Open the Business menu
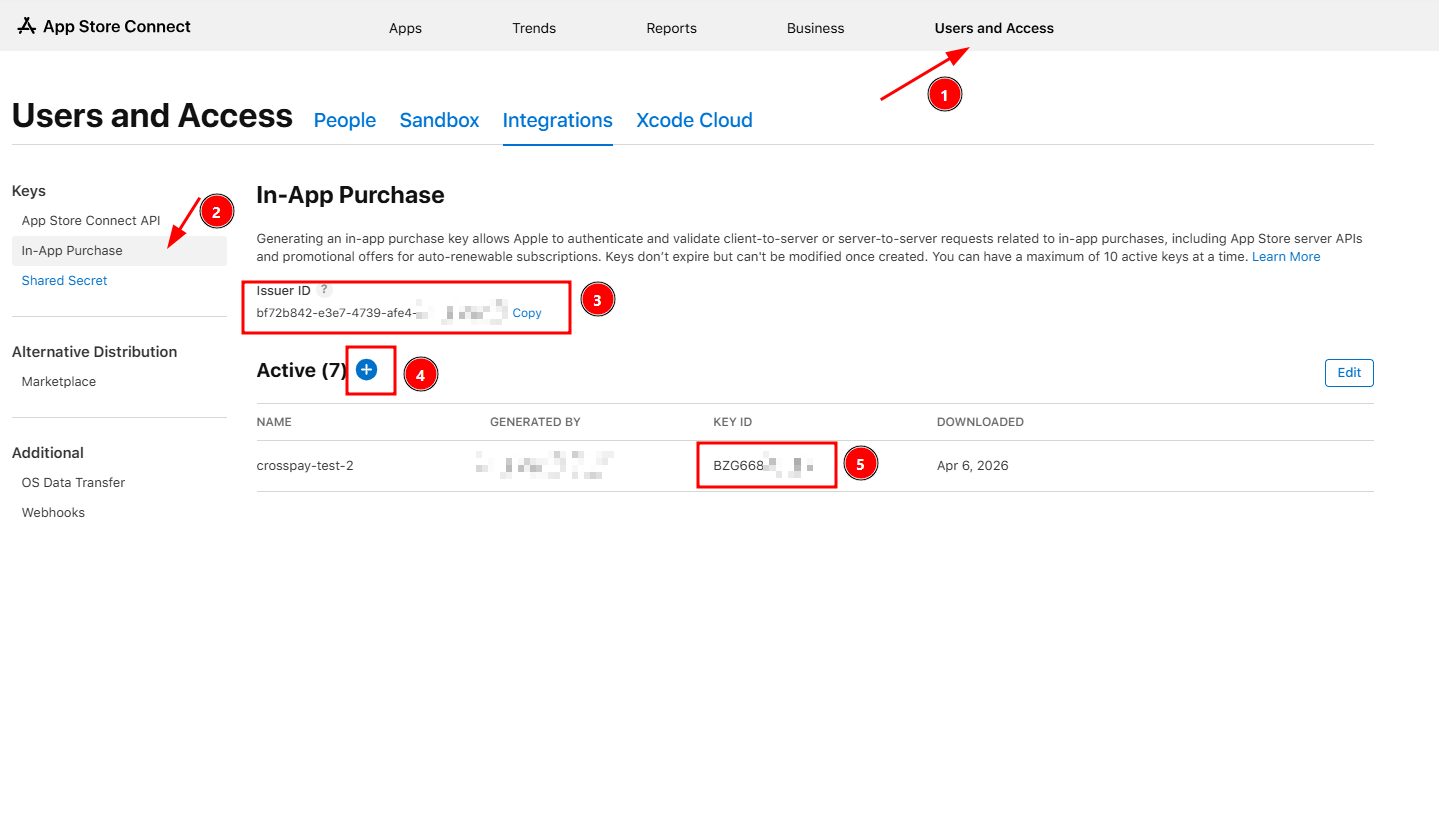This screenshot has width=1439, height=821. tap(816, 28)
